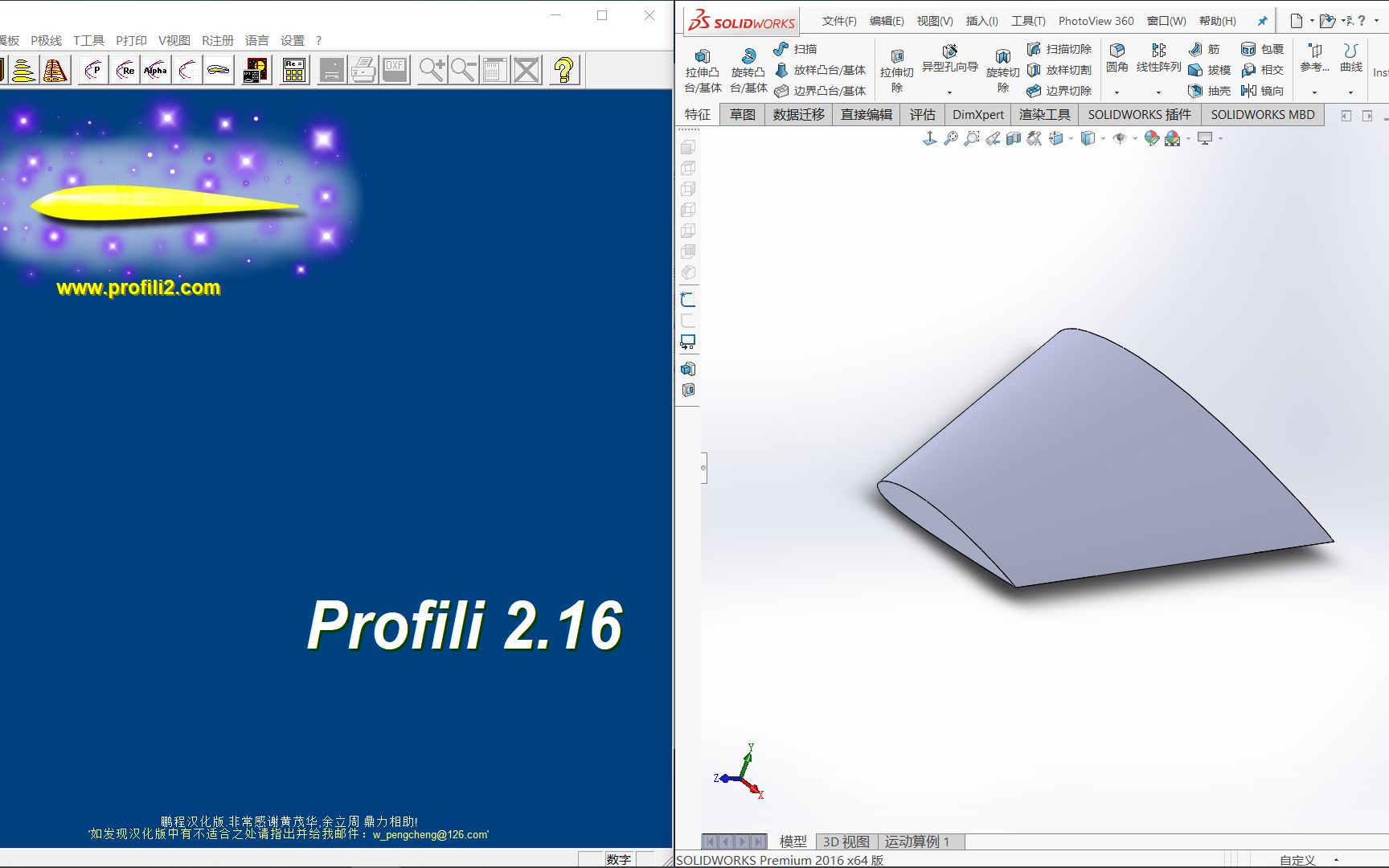Click Zoom to Fit in SolidWorks view toolbar
The height and width of the screenshot is (868, 1389).
[951, 138]
